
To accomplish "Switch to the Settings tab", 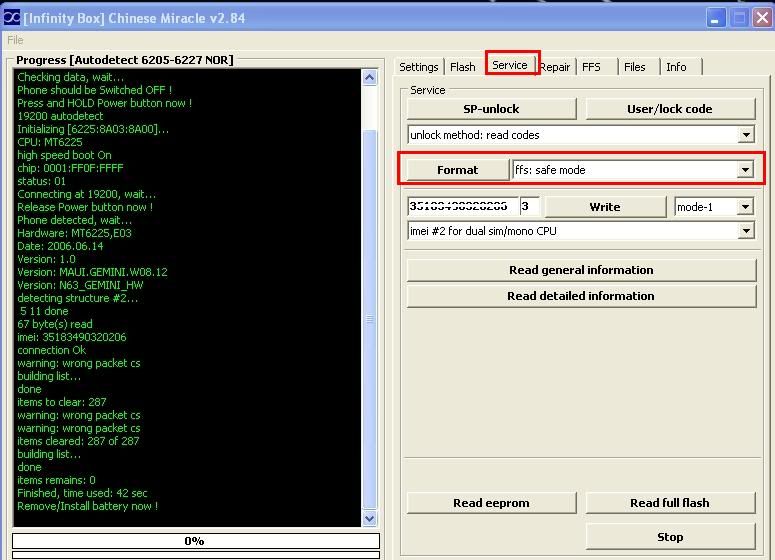I will 419,67.
